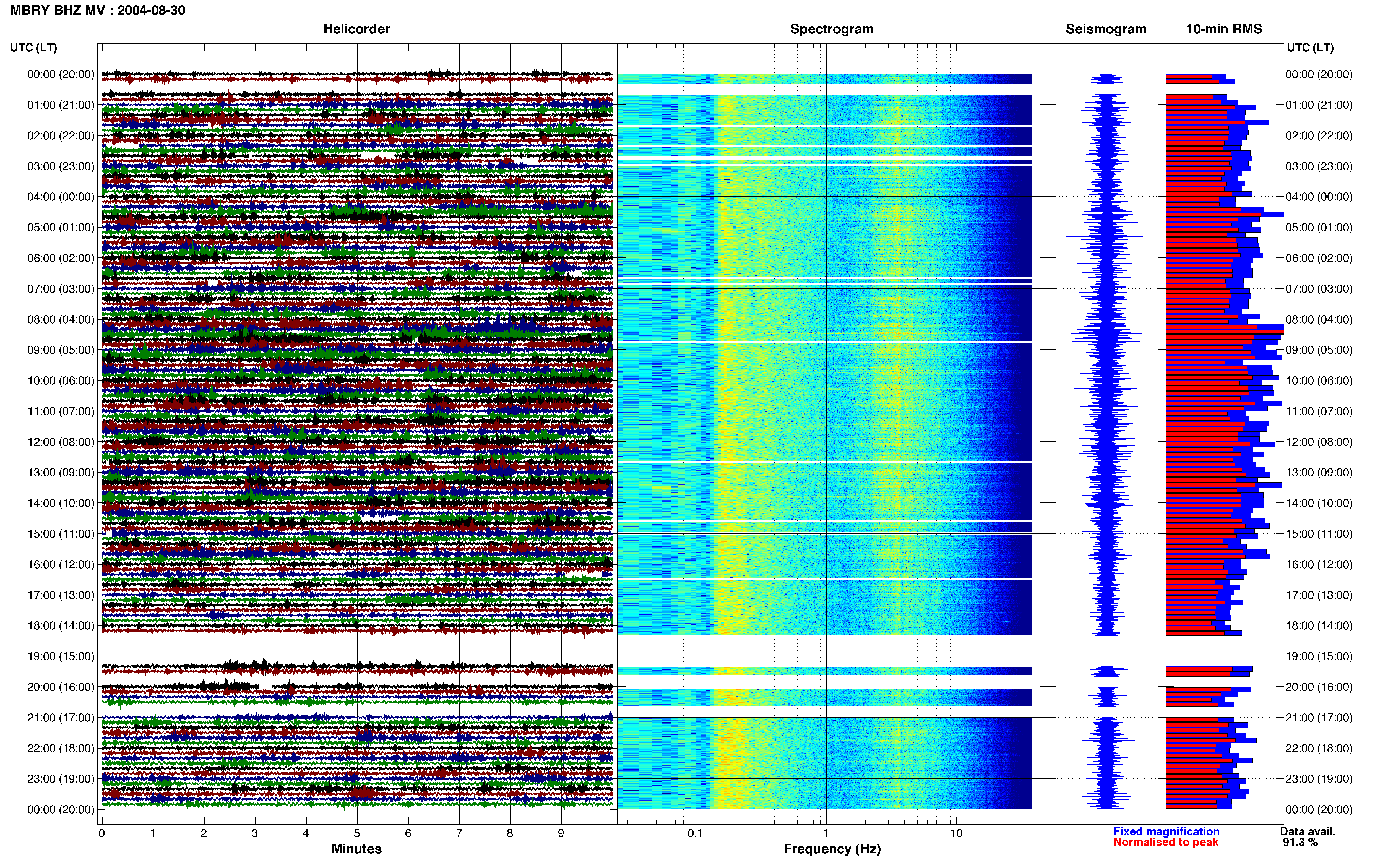The width and height of the screenshot is (1388, 868).
Task: Click left time label '18:00 (14:00)'
Action: tap(61, 626)
